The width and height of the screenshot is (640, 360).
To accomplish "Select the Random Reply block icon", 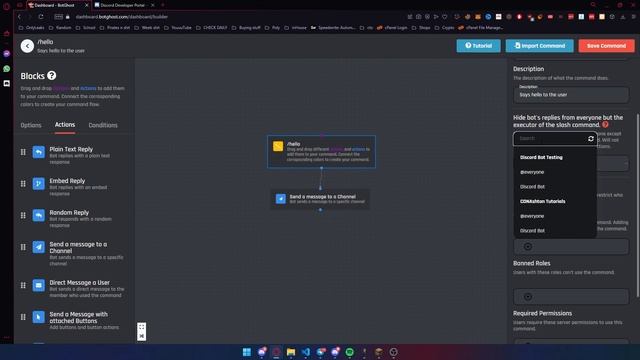I will coord(39,216).
